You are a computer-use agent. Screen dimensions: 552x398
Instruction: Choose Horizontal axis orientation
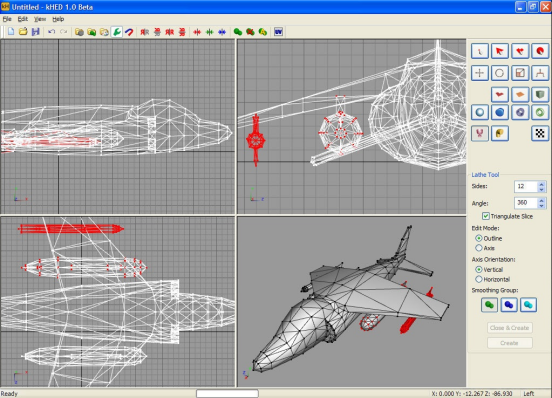coord(478,279)
